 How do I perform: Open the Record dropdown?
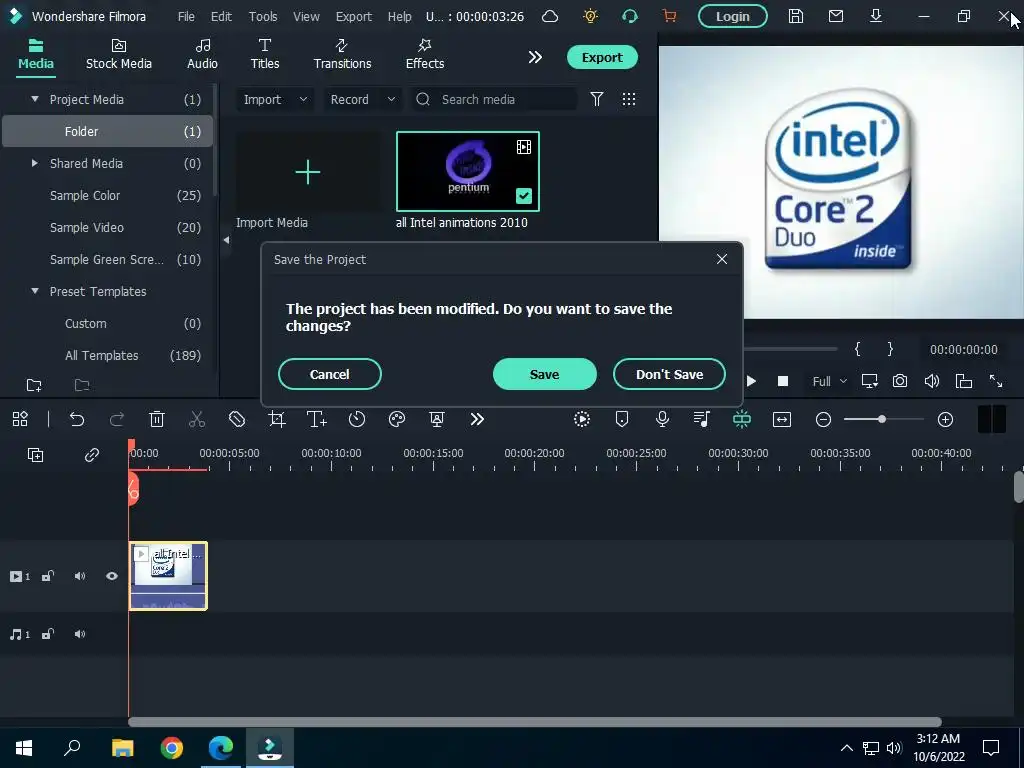click(362, 99)
